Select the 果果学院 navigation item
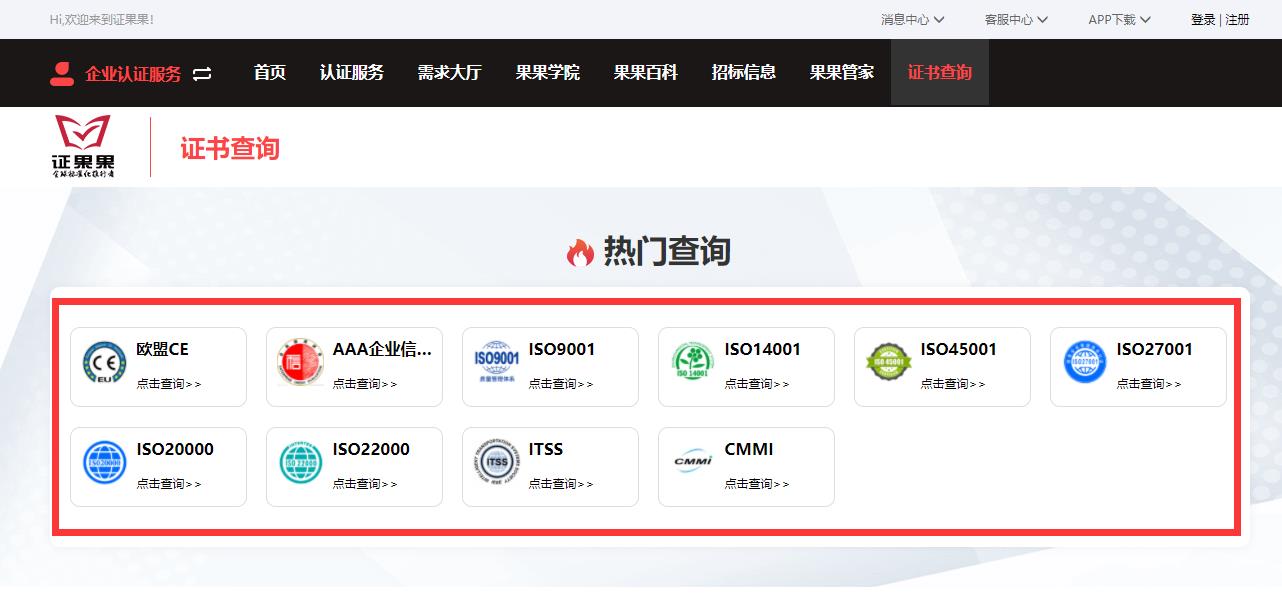This screenshot has height=613, width=1282. (x=547, y=73)
